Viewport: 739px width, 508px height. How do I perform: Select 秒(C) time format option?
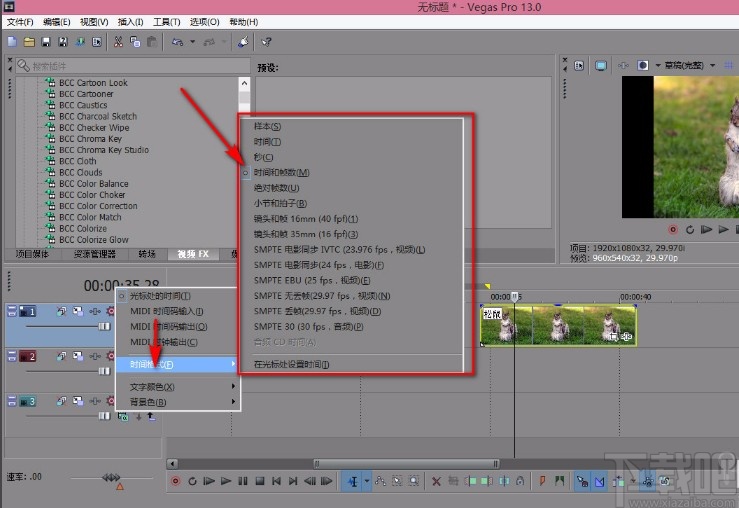click(x=263, y=157)
